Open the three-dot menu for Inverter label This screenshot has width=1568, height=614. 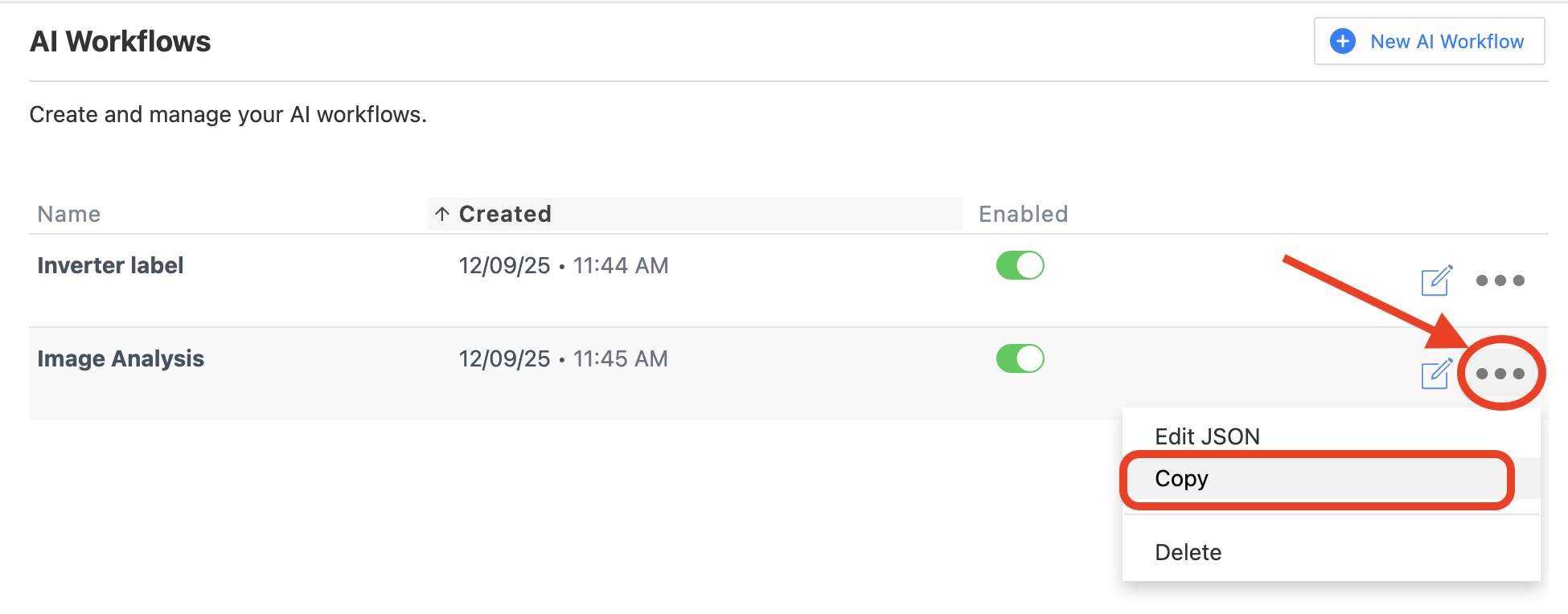click(1500, 280)
